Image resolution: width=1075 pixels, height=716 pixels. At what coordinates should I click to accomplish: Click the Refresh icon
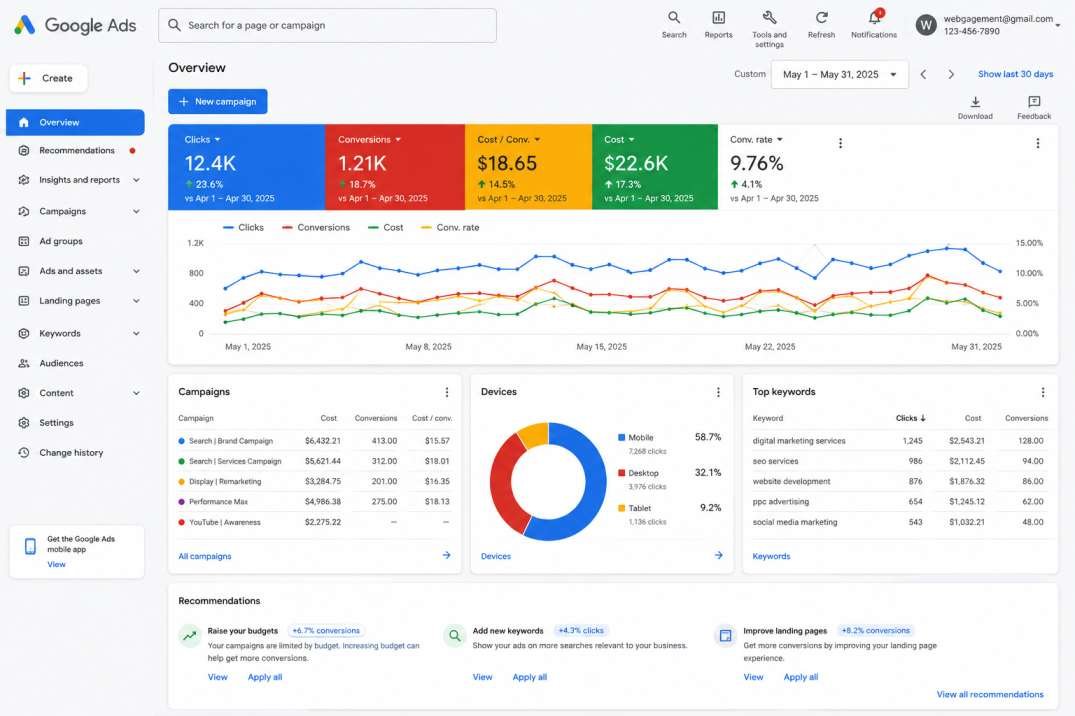tap(821, 18)
